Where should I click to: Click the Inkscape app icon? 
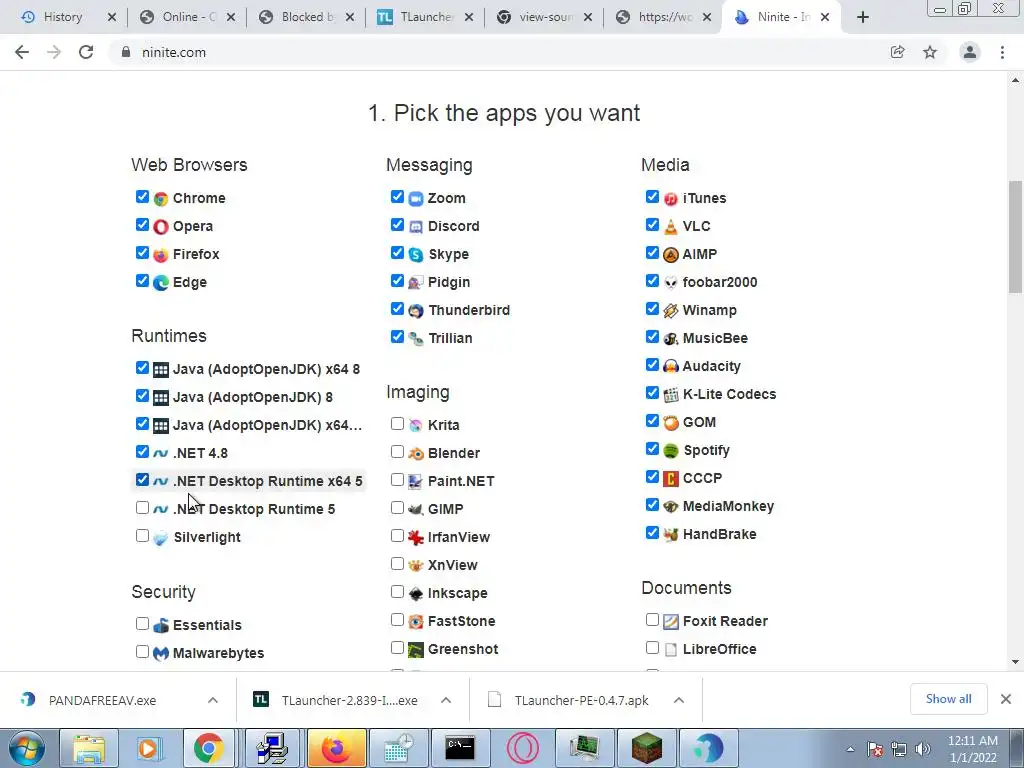(x=415, y=594)
